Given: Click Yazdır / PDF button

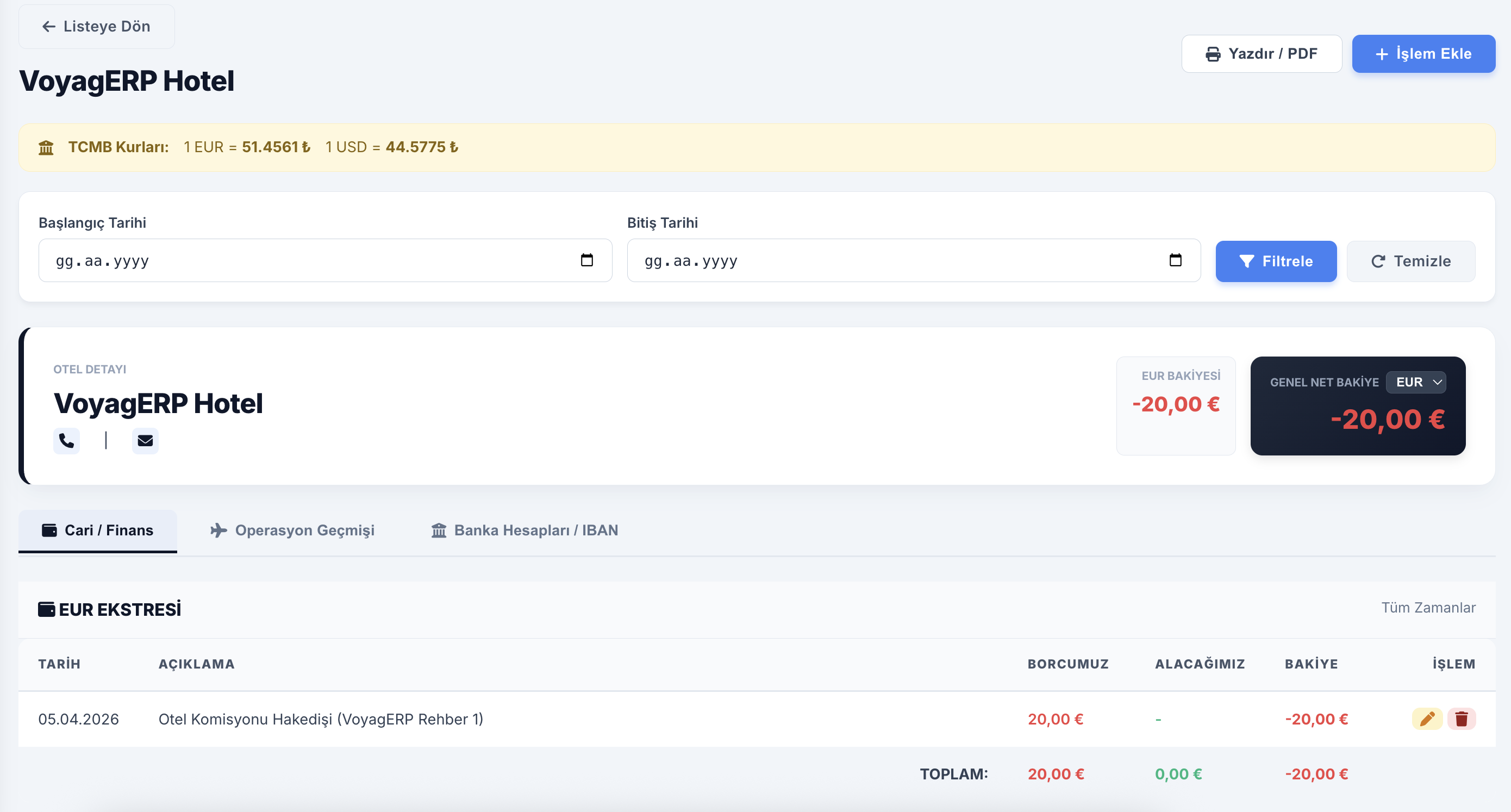Looking at the screenshot, I should click(x=1261, y=54).
